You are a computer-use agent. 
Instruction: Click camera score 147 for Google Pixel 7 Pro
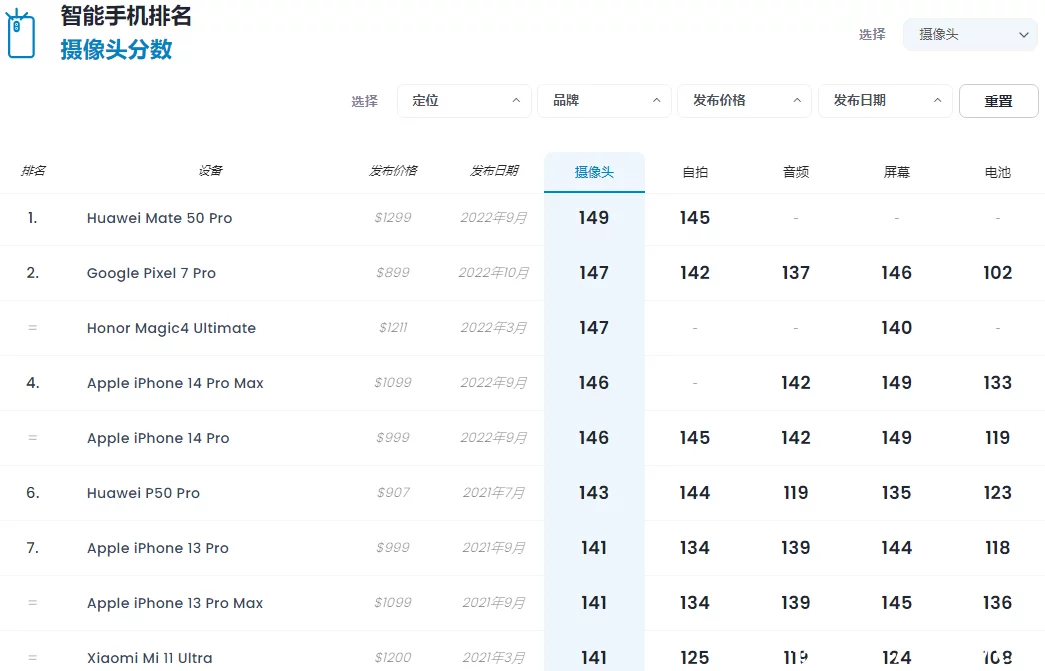594,273
